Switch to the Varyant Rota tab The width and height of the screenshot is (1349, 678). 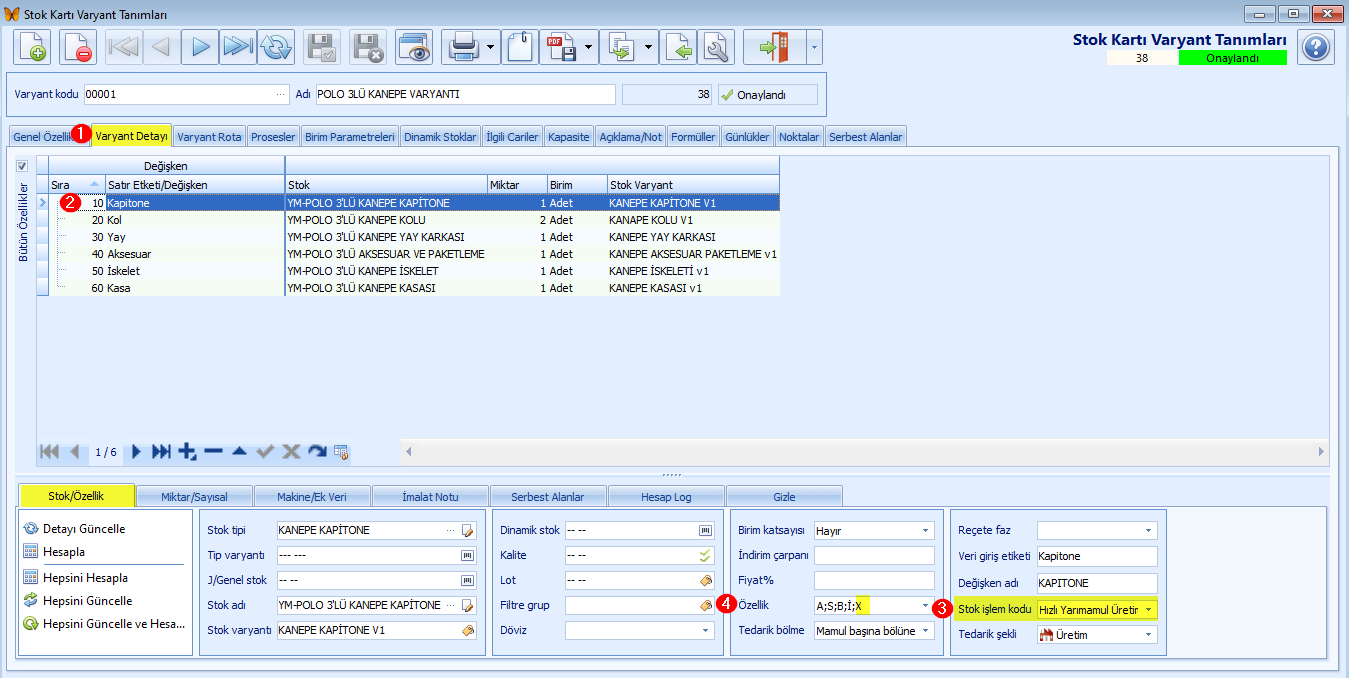(209, 137)
